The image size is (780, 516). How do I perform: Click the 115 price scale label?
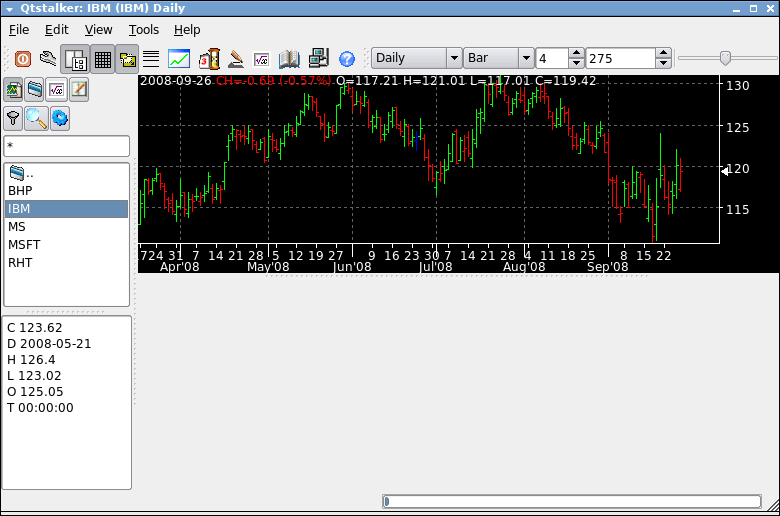(738, 209)
